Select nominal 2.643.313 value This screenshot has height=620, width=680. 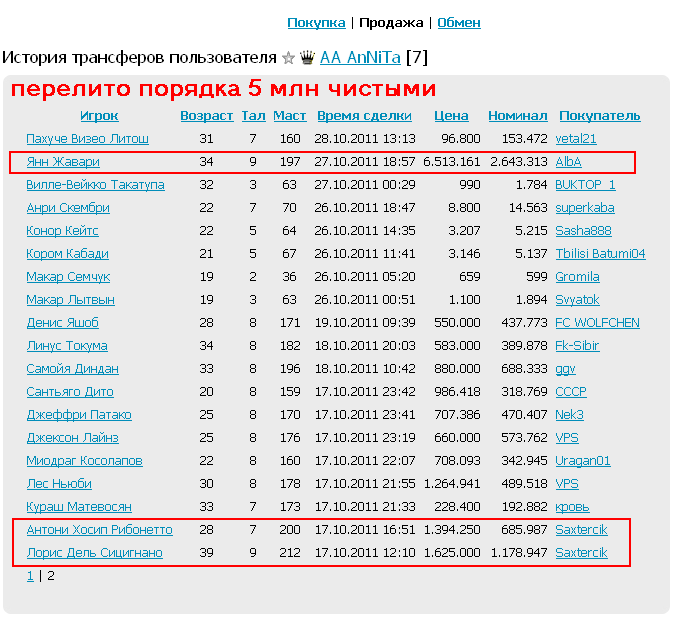pyautogui.click(x=519, y=162)
